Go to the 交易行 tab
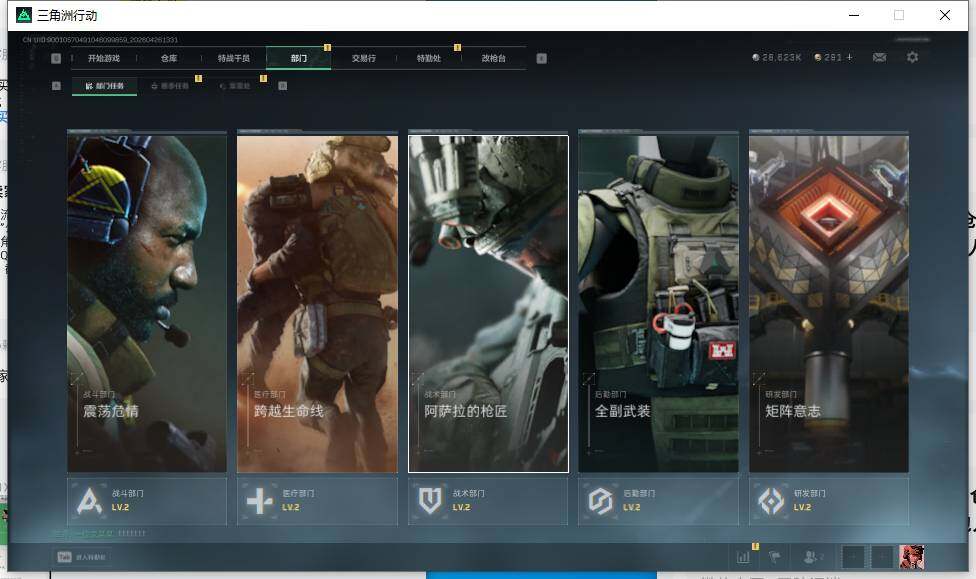976x579 pixels. [x=364, y=58]
